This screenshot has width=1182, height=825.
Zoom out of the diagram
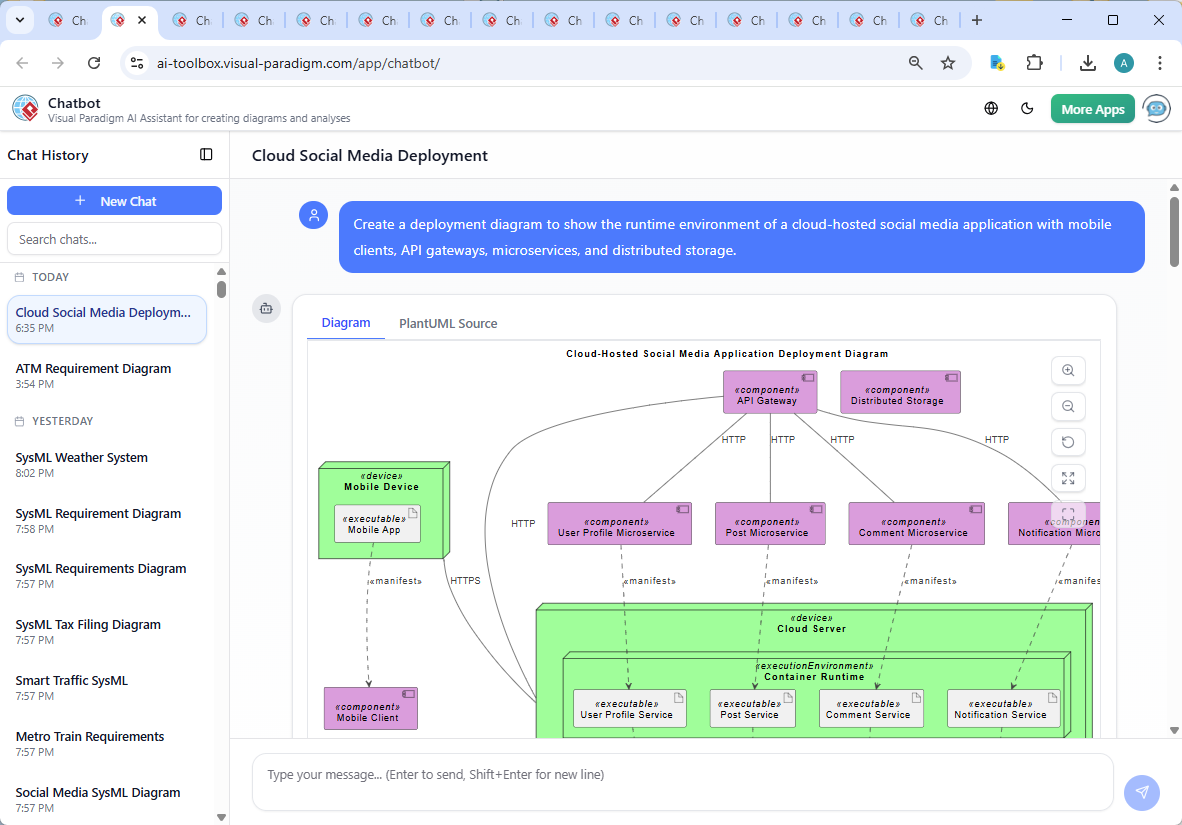[1068, 407]
